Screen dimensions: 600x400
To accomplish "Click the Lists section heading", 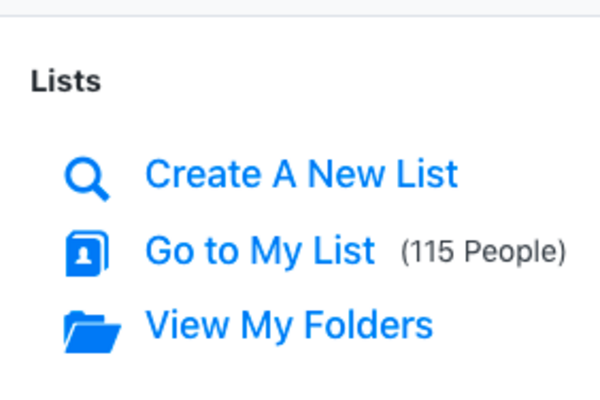I will pos(66,81).
